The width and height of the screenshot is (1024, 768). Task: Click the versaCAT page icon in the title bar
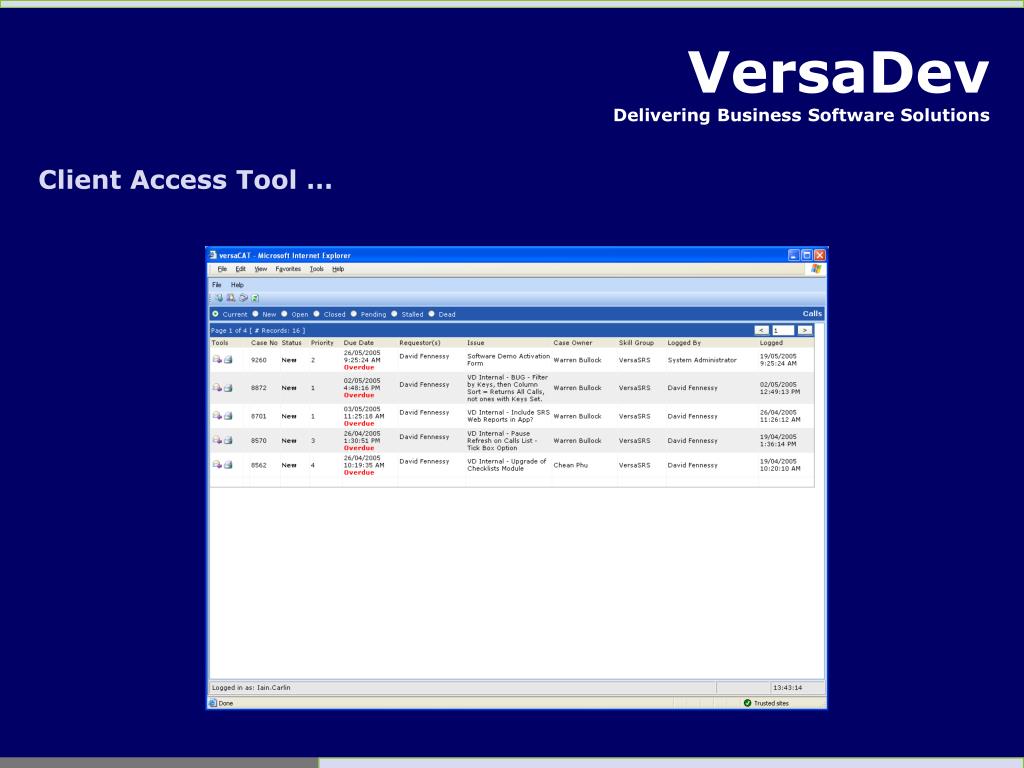[x=213, y=255]
